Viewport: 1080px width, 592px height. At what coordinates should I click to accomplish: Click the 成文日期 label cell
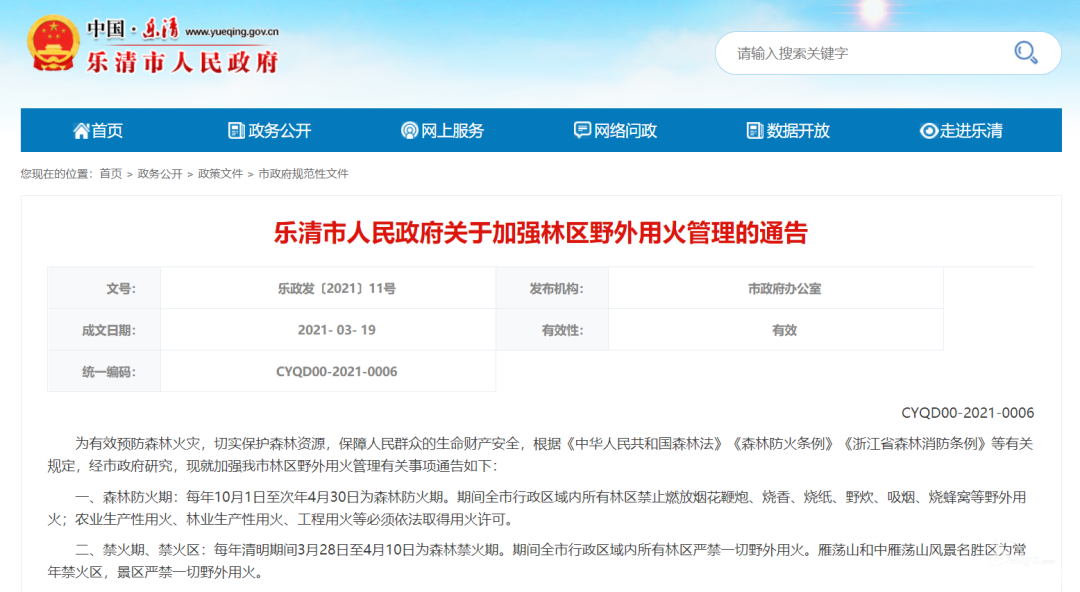[x=104, y=329]
